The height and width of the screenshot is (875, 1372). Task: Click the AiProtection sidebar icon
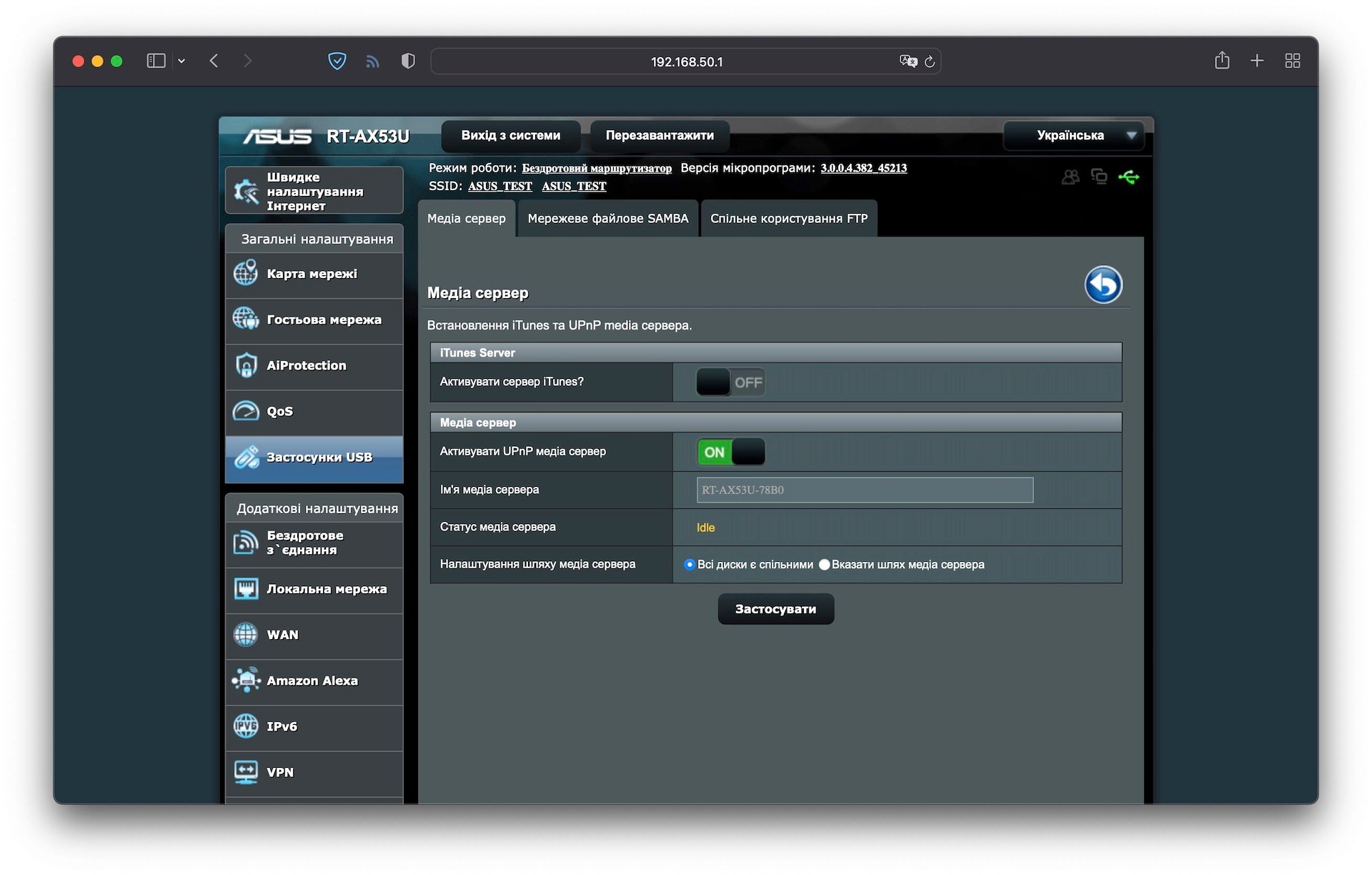[x=247, y=365]
